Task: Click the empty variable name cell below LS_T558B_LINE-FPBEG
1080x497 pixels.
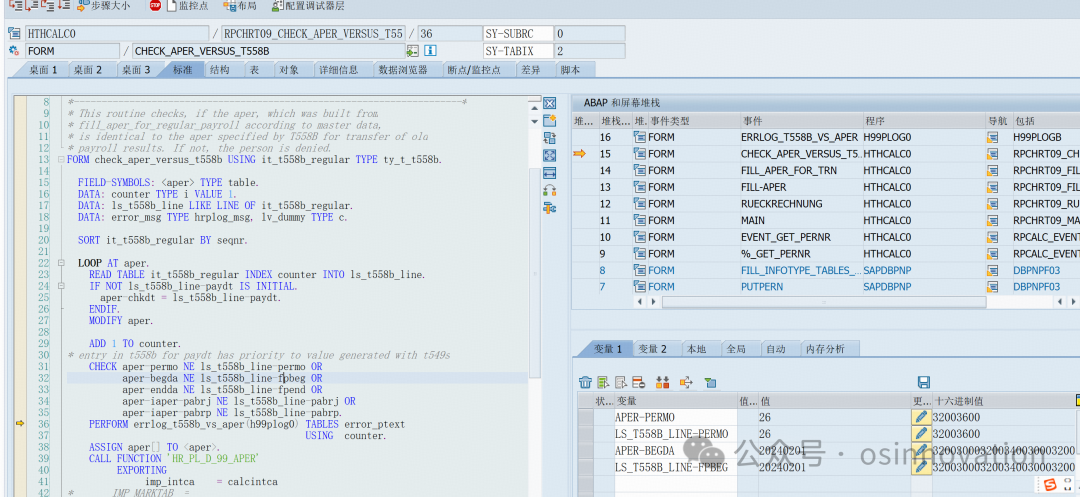Action: tap(676, 483)
